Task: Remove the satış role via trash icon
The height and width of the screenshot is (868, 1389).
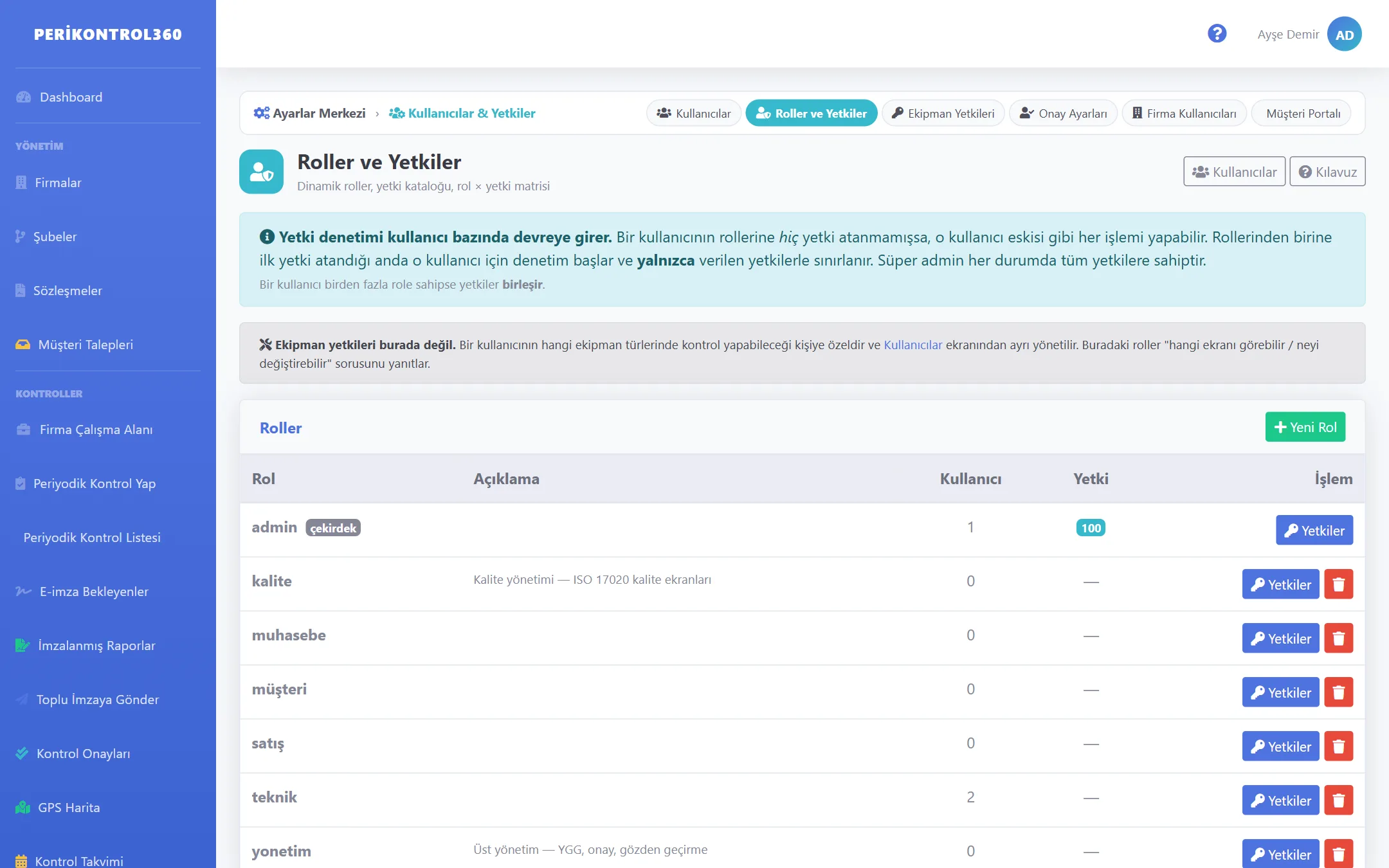Action: [x=1339, y=746]
